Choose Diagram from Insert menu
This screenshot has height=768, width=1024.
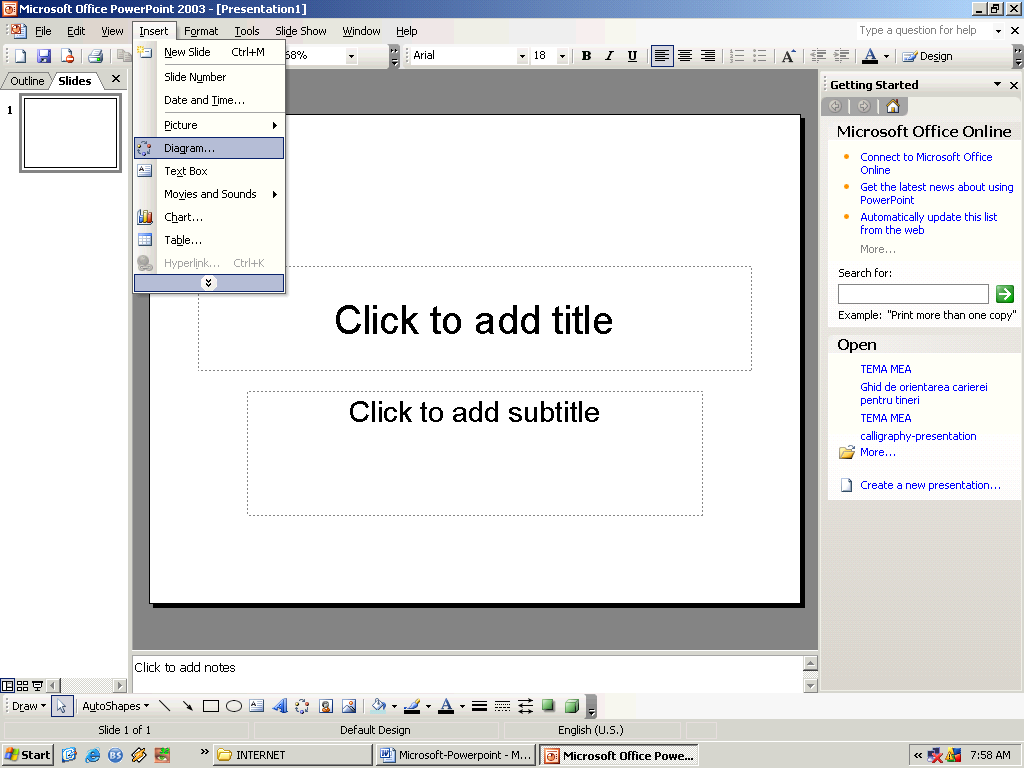pyautogui.click(x=209, y=148)
